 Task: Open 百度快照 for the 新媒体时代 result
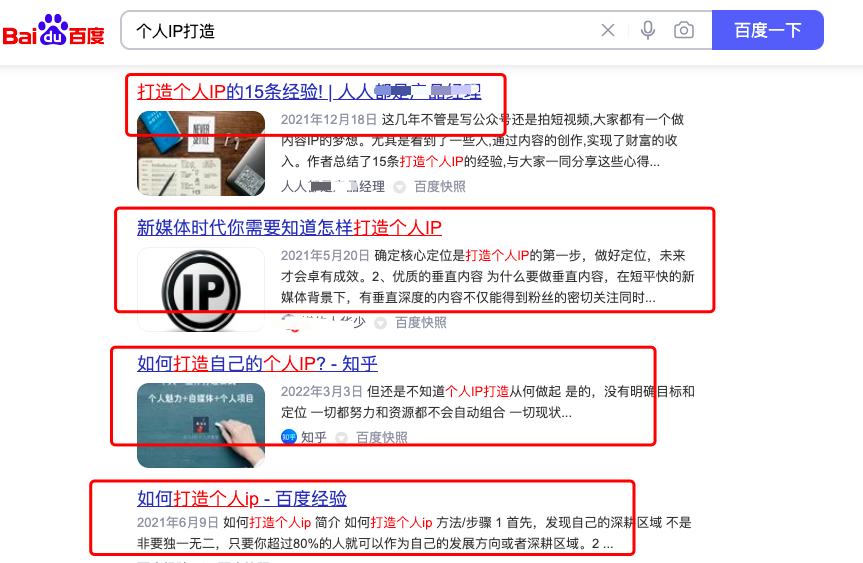420,323
